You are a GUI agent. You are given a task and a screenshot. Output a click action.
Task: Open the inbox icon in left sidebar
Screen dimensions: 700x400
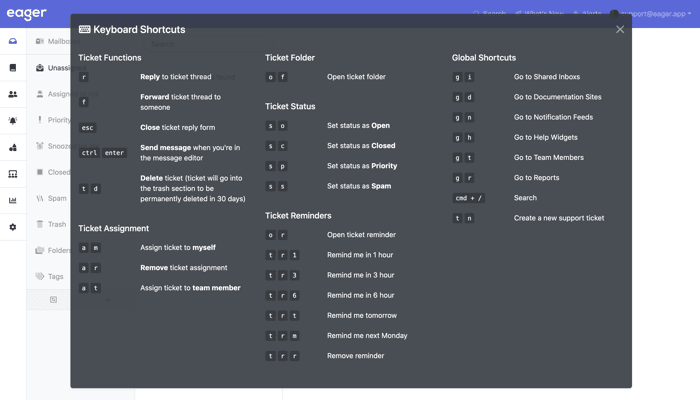(13, 41)
